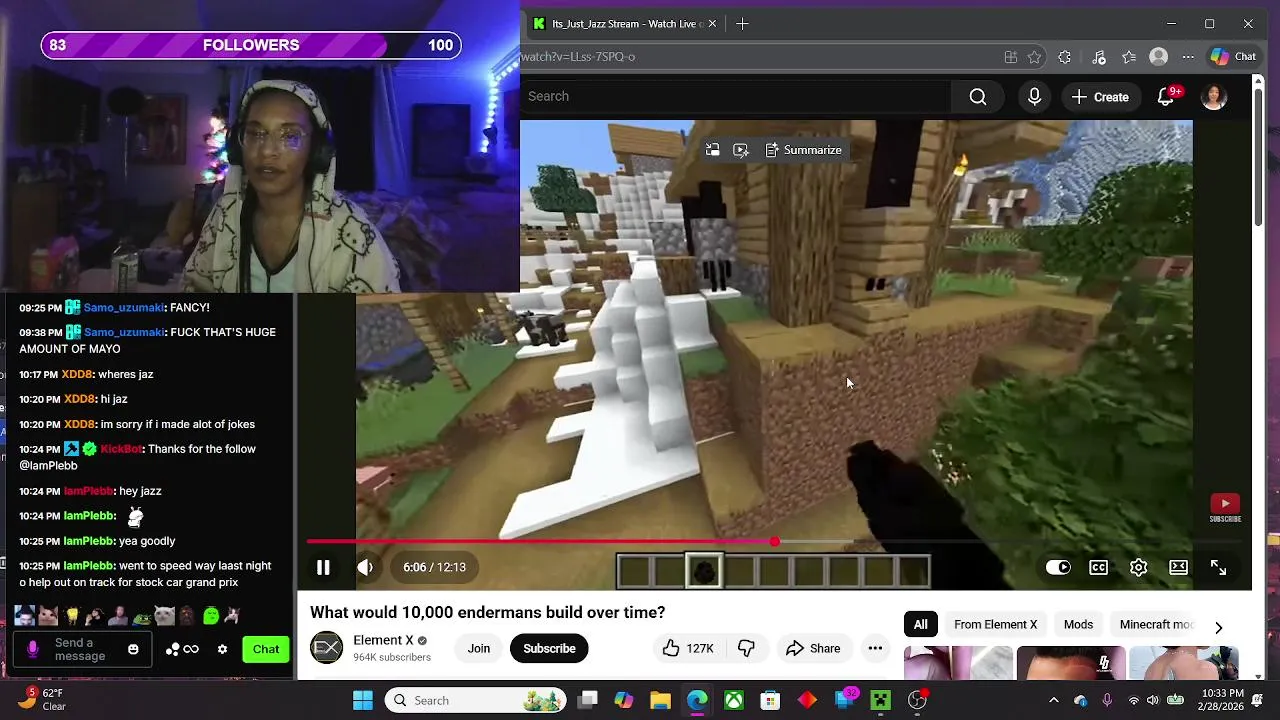This screenshot has width=1280, height=720.
Task: Open Element X channel name link
Action: coord(383,640)
